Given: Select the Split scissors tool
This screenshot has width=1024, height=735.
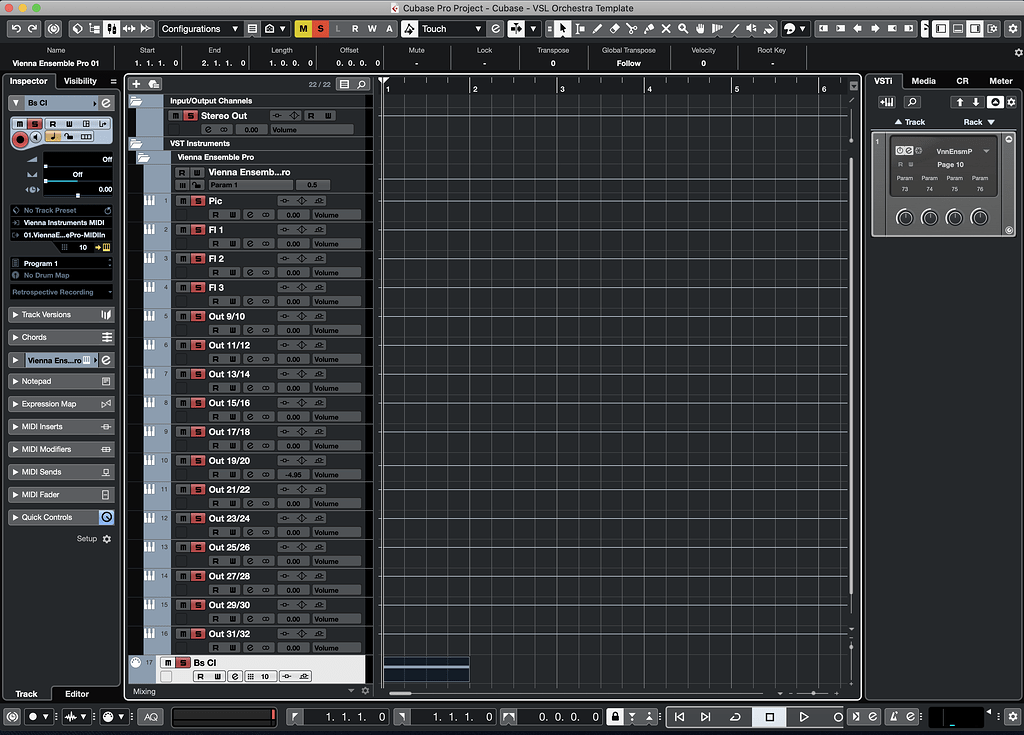Looking at the screenshot, I should click(x=632, y=29).
